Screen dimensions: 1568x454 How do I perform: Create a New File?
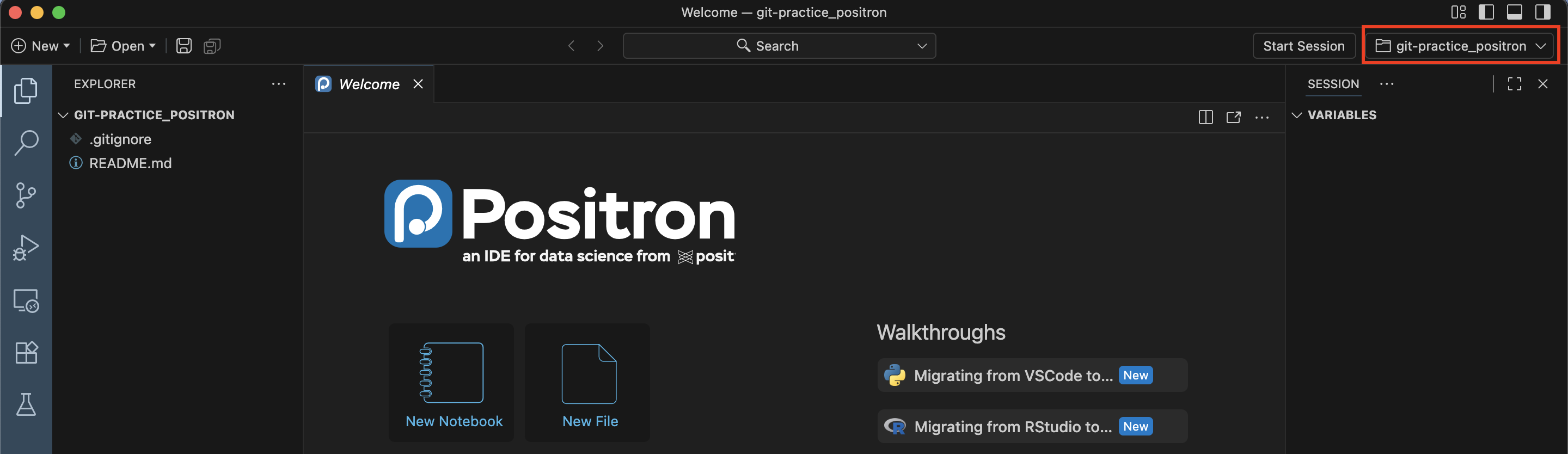pos(588,382)
